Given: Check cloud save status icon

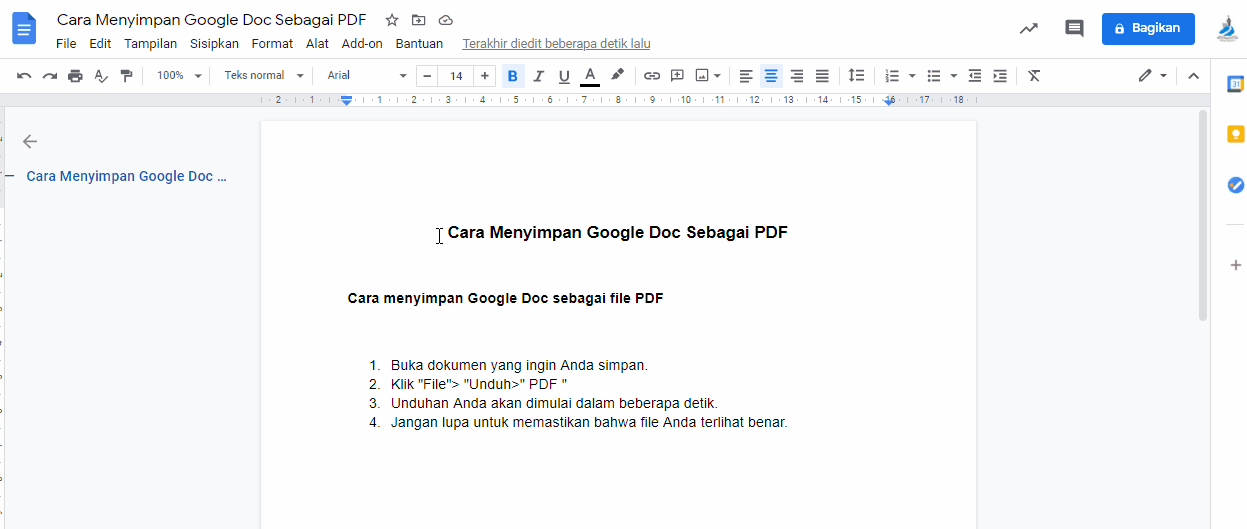Looking at the screenshot, I should click(446, 20).
